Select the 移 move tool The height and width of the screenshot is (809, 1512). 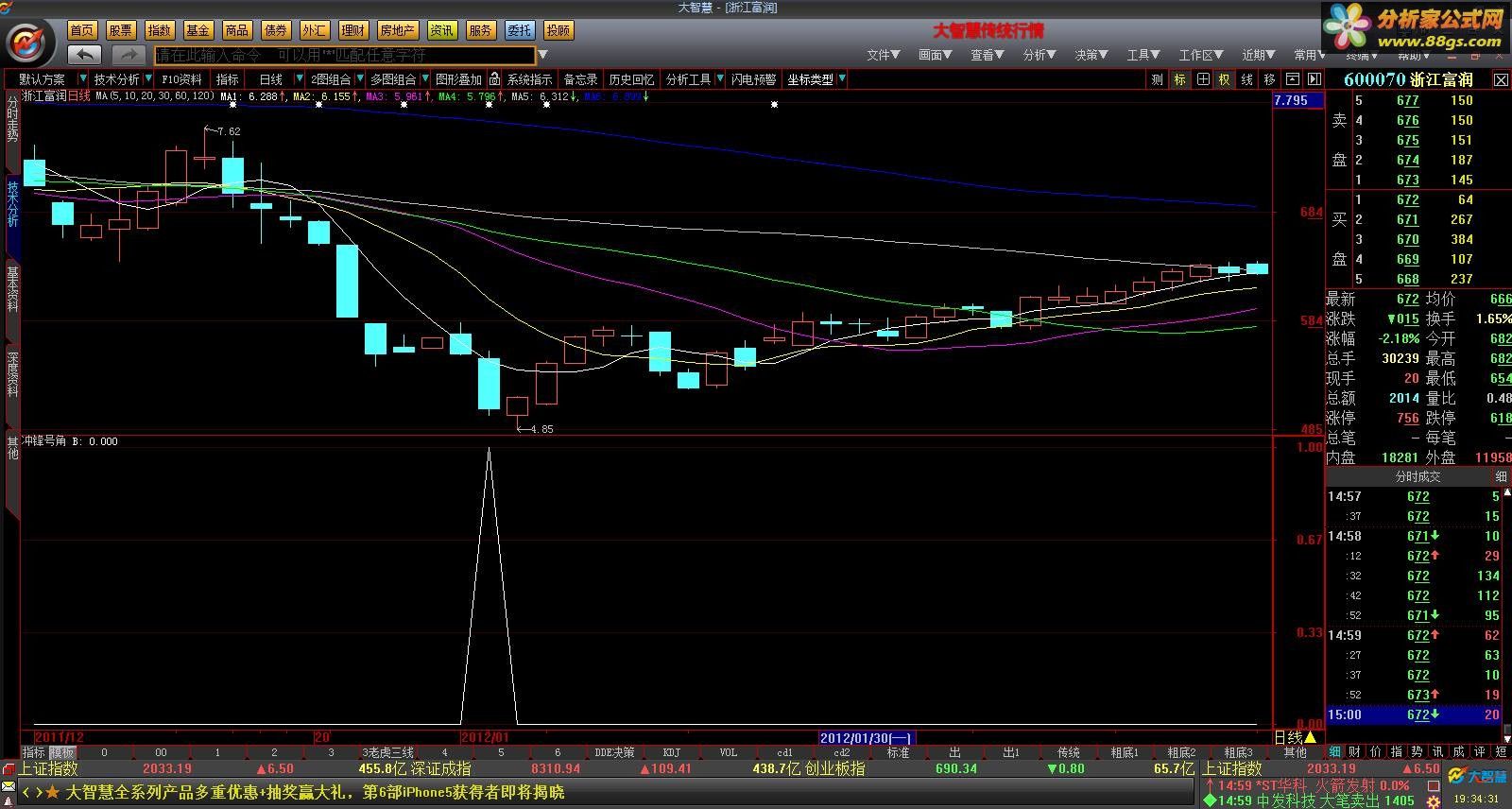[1269, 79]
